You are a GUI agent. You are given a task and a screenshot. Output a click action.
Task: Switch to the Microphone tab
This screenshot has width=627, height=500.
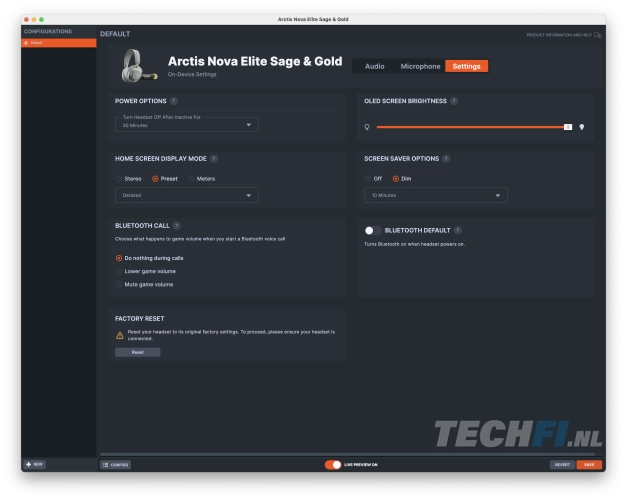pyautogui.click(x=420, y=66)
